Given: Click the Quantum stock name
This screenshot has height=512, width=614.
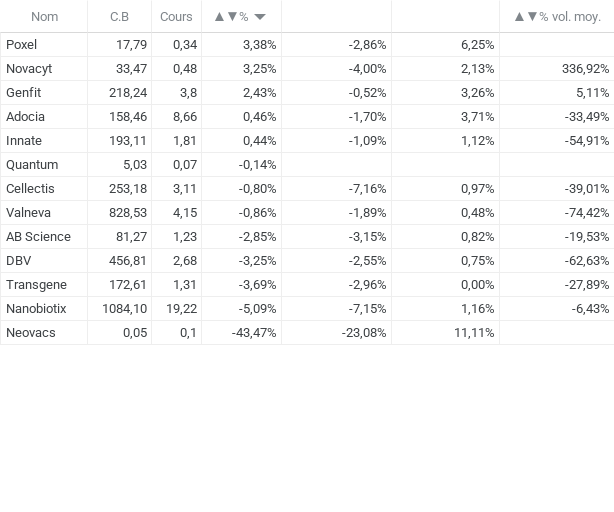Looking at the screenshot, I should coord(32,165).
